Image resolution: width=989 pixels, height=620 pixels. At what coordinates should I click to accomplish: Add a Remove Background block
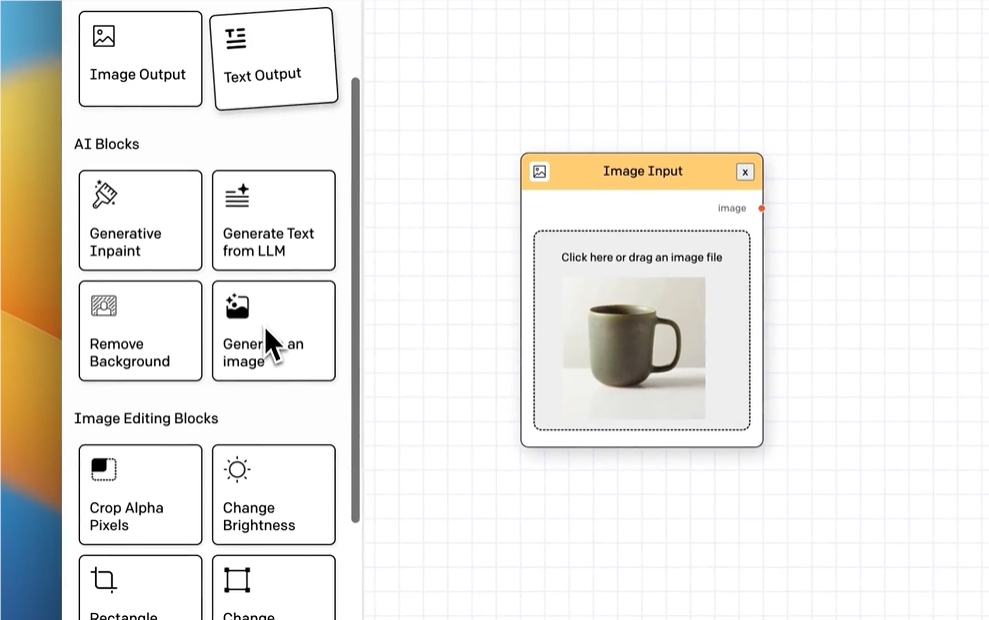(141, 330)
